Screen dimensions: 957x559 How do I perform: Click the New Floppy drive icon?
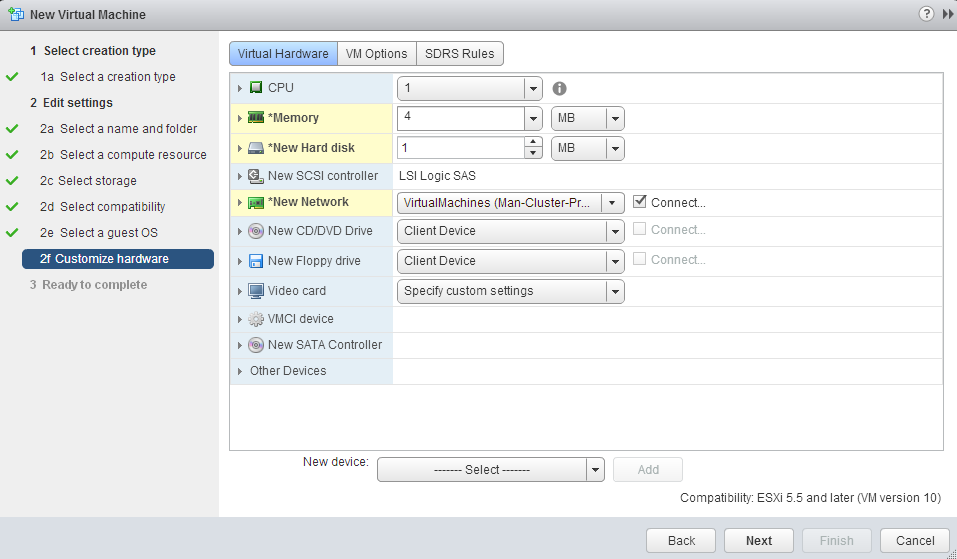(x=256, y=261)
